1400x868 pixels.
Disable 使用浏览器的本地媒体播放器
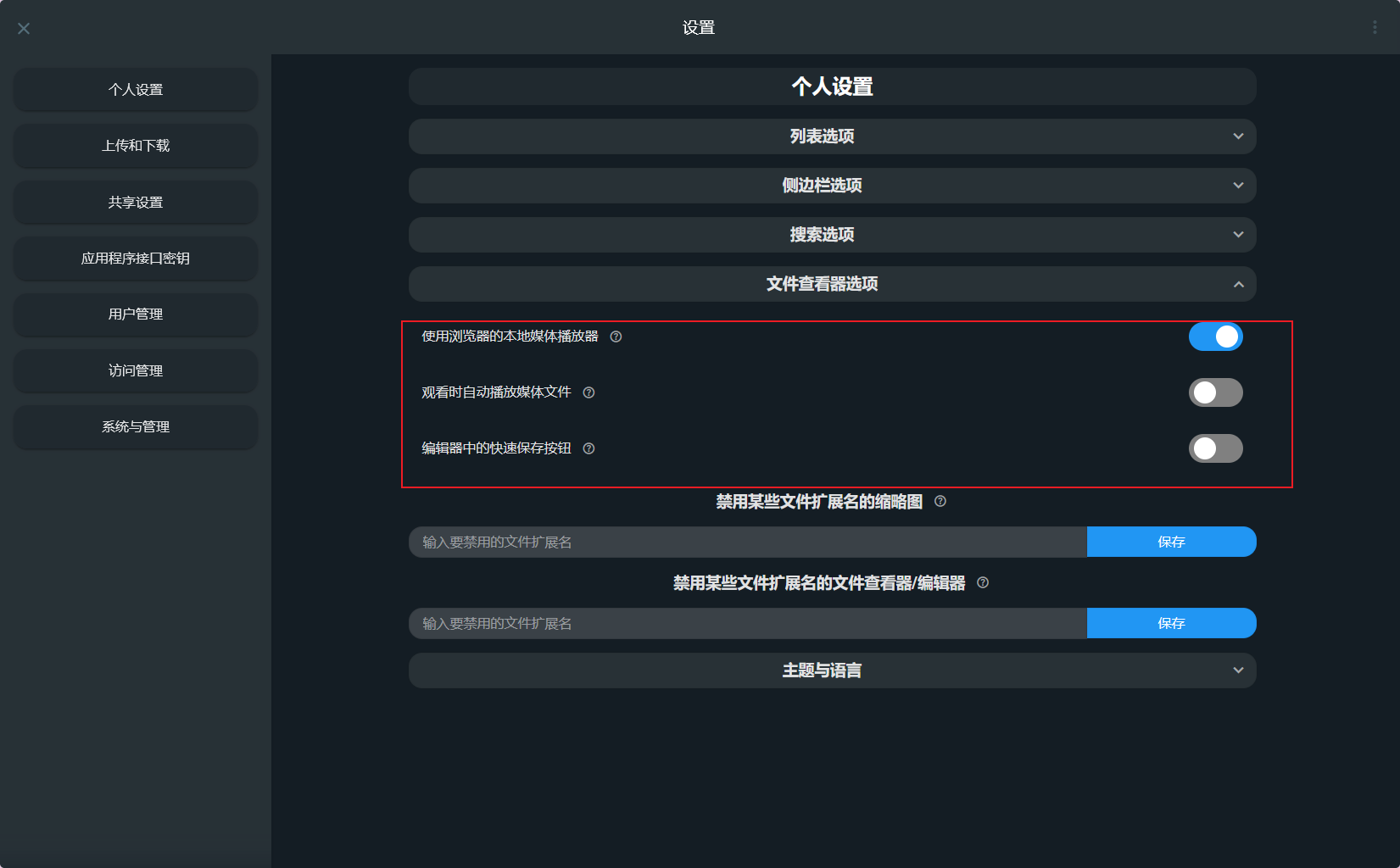pyautogui.click(x=1216, y=337)
